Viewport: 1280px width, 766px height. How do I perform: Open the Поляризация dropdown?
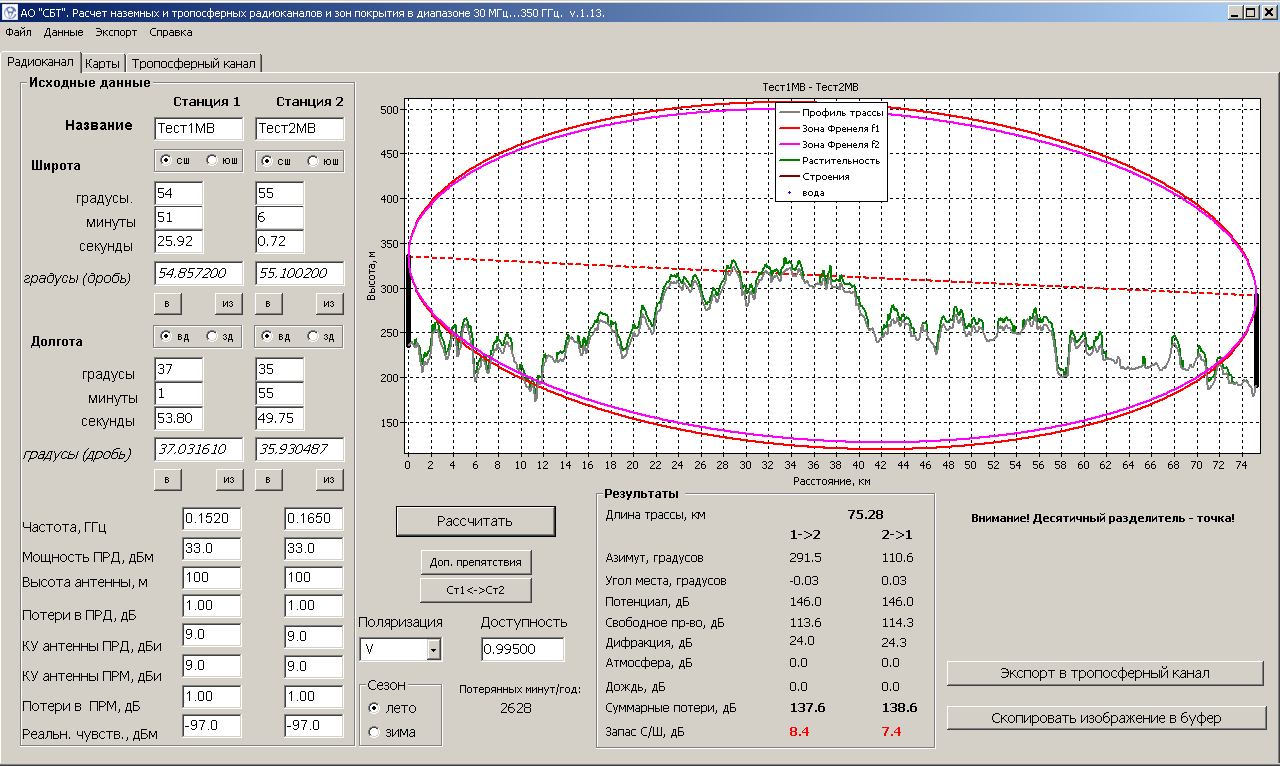(x=434, y=650)
